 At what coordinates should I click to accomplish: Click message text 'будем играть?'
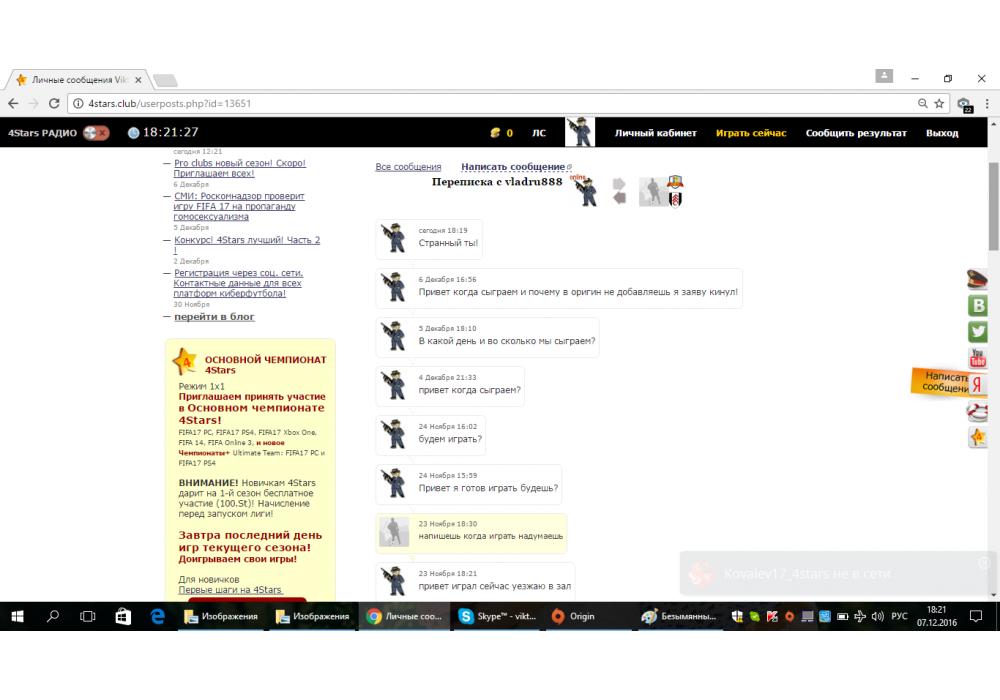tap(450, 439)
